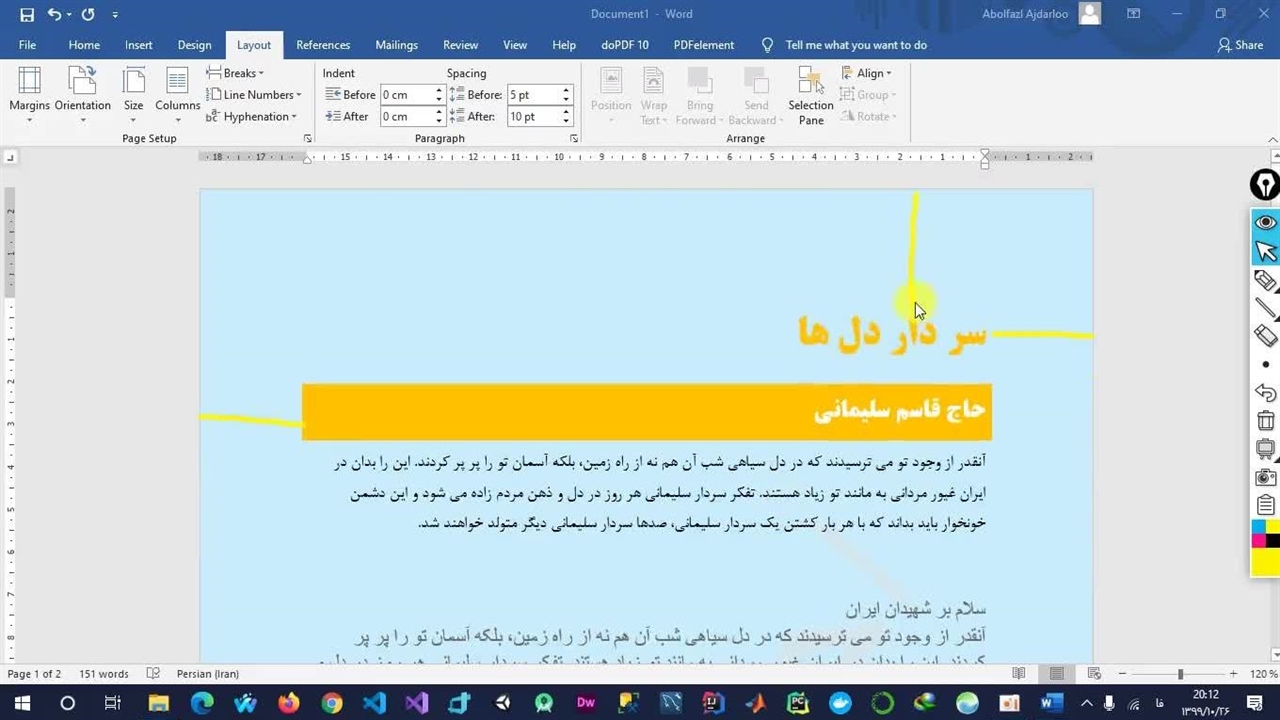Click the annotation undo arrow

(x=1265, y=393)
